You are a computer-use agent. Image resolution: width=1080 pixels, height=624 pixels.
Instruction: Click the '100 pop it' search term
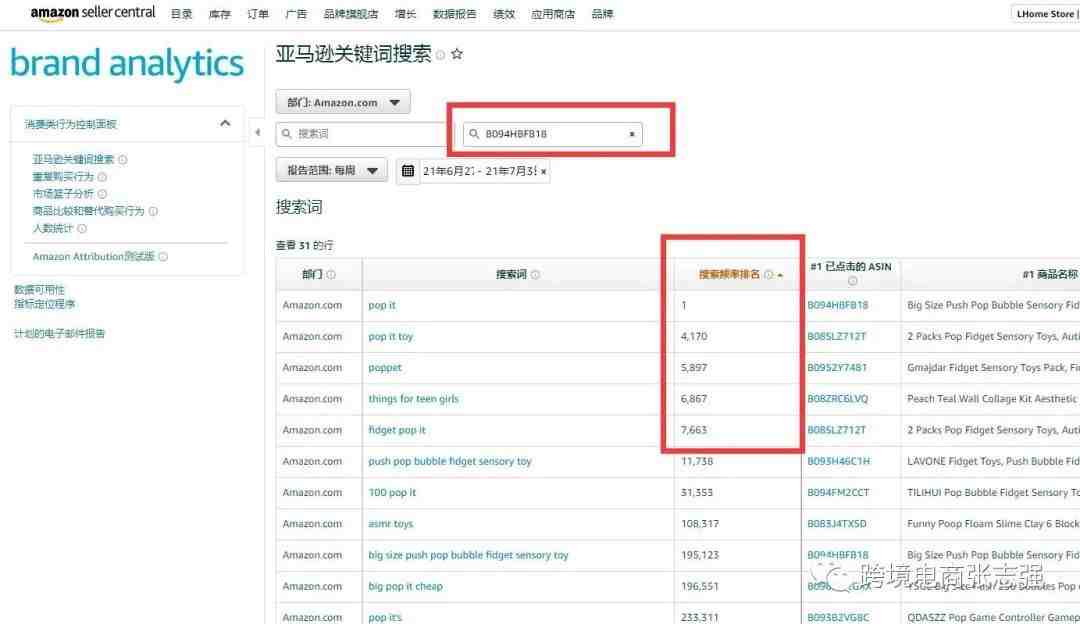pos(392,492)
